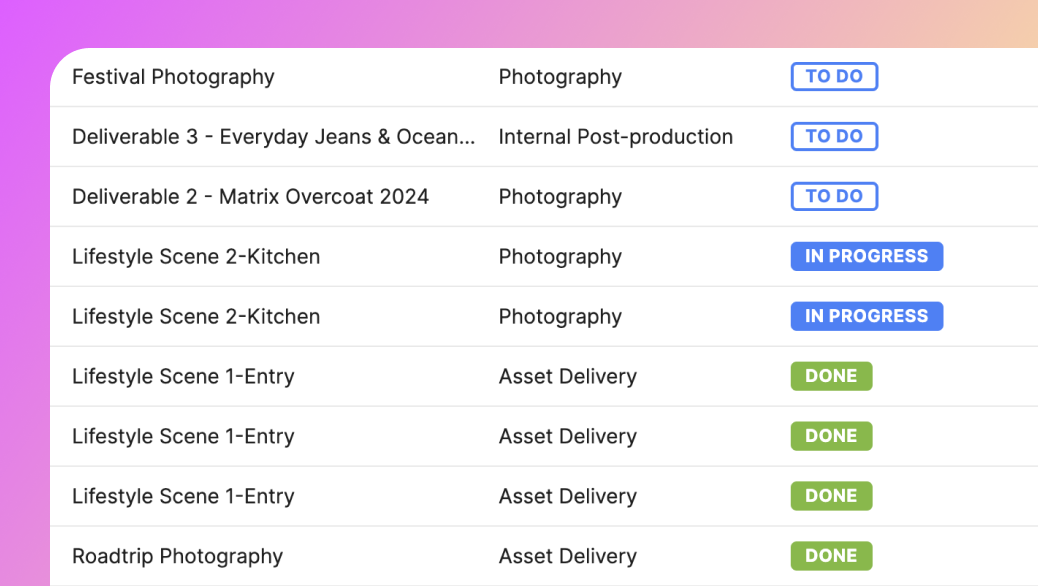Click the DONE badge on the second Lifestyle Scene 1-Entry
1038x586 pixels.
[x=831, y=436]
